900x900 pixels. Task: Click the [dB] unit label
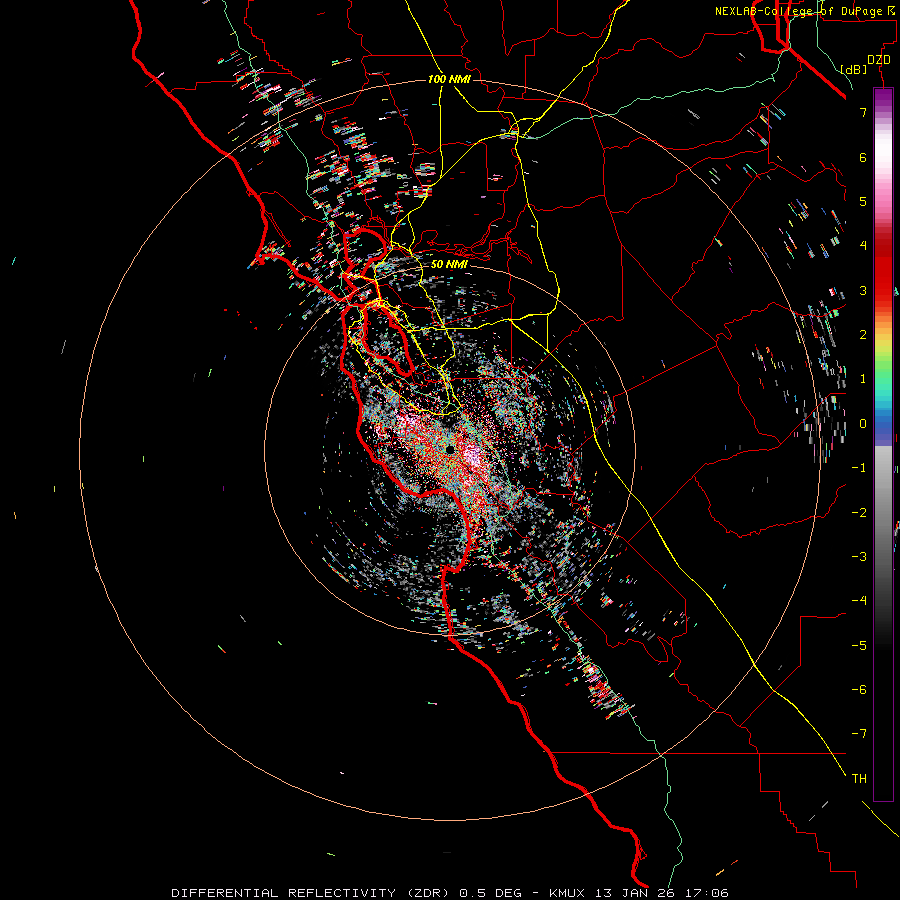(x=853, y=69)
